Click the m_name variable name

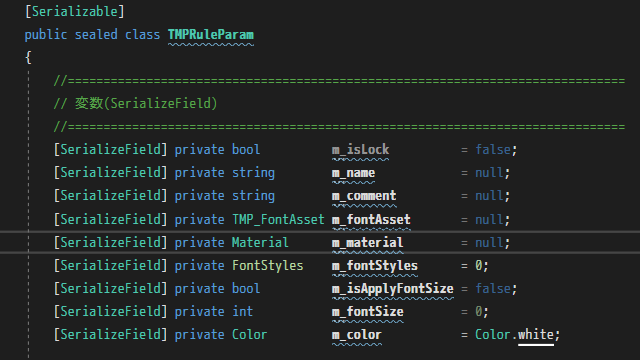(353, 173)
